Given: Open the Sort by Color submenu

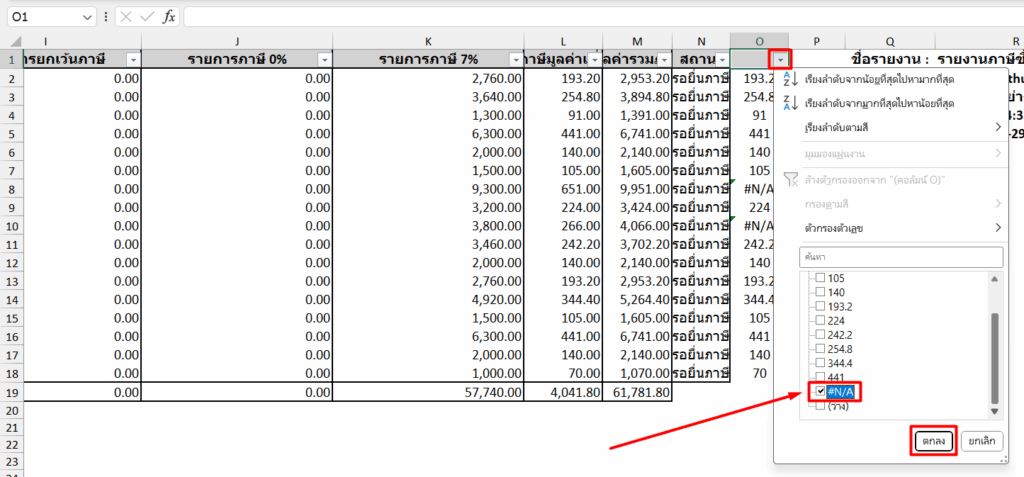Looking at the screenshot, I should 902,128.
